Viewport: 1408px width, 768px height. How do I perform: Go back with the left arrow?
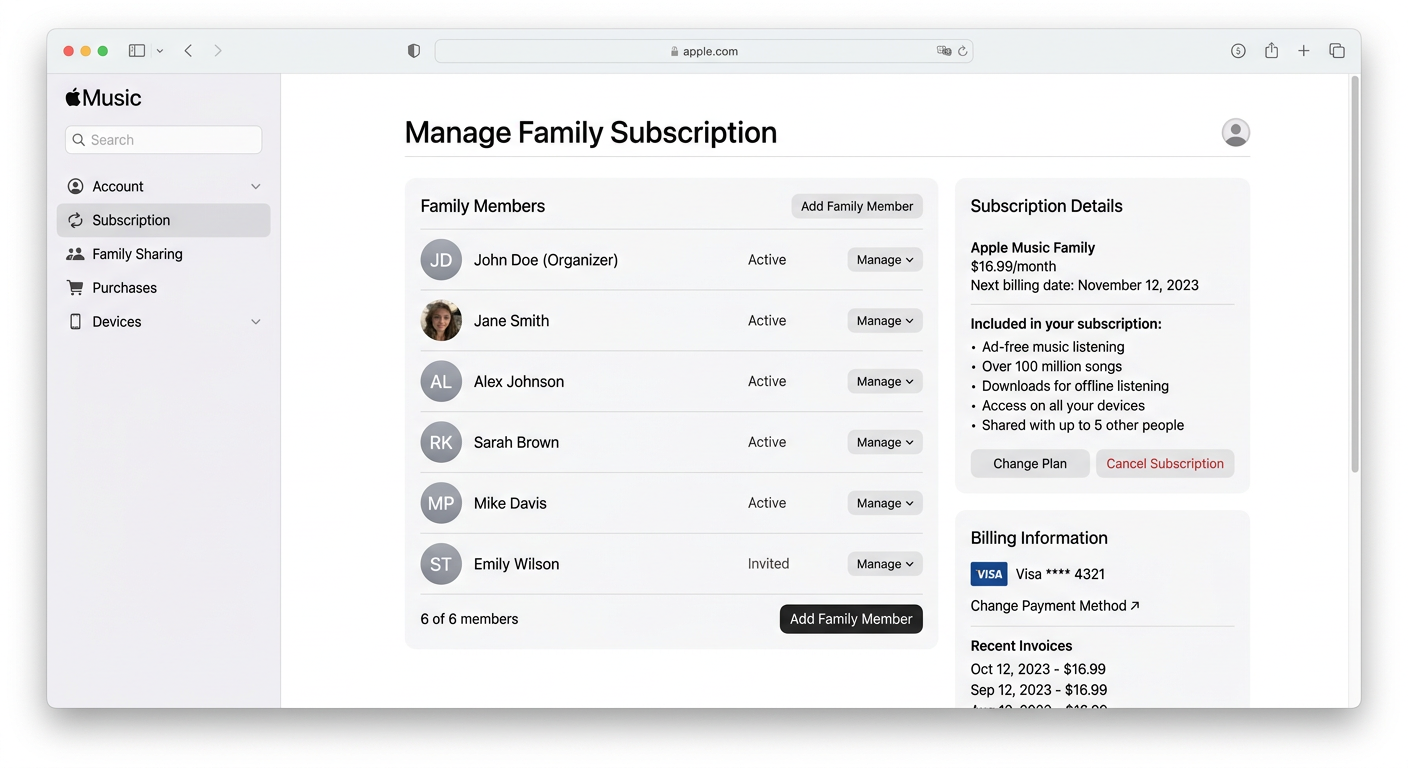pyautogui.click(x=188, y=51)
